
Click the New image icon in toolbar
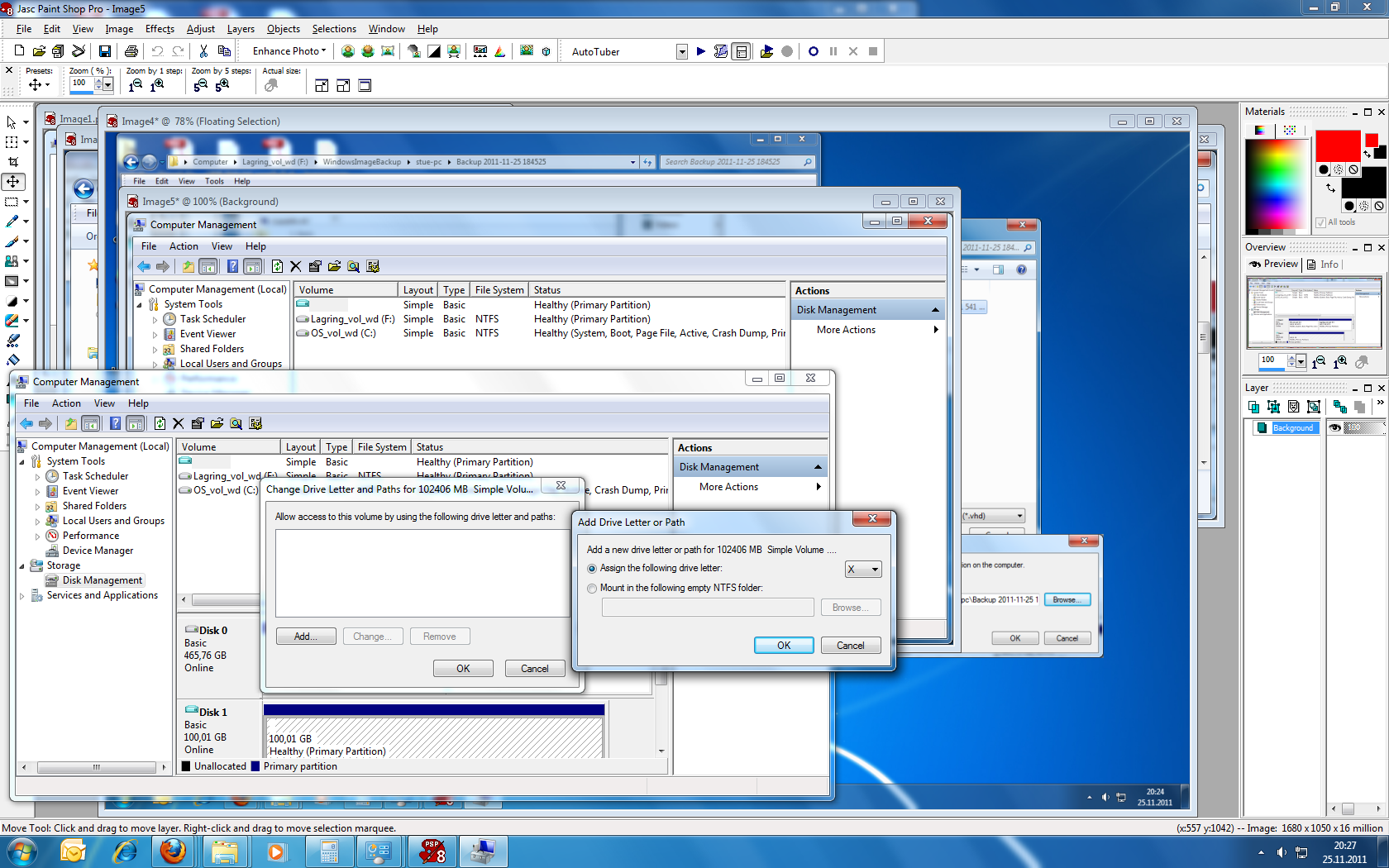(x=19, y=51)
